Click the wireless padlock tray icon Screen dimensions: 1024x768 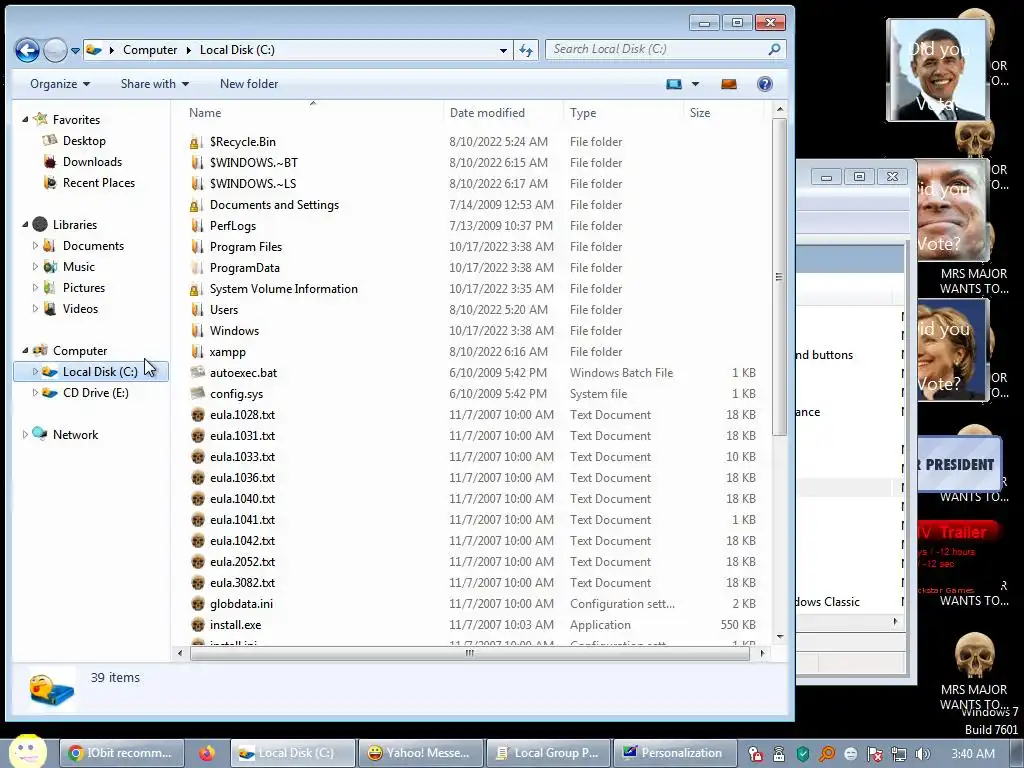pyautogui.click(x=779, y=754)
